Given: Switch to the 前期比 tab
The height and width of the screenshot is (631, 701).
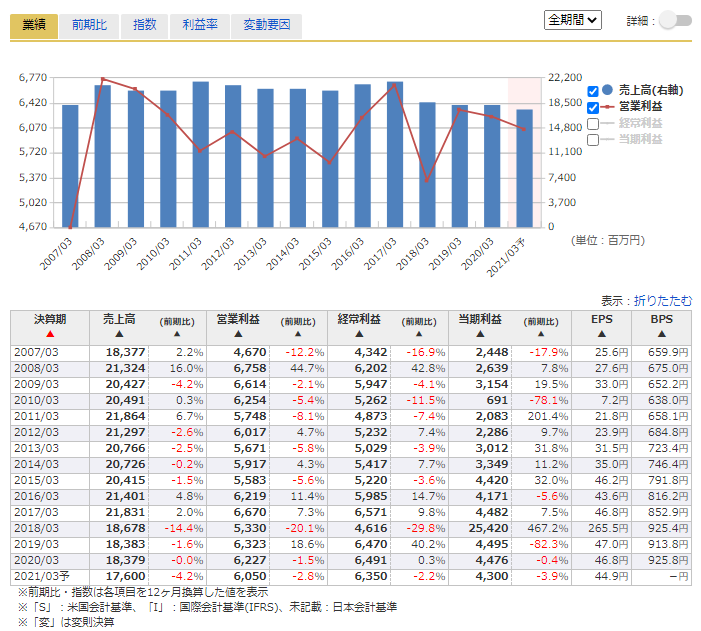Looking at the screenshot, I should point(89,25).
